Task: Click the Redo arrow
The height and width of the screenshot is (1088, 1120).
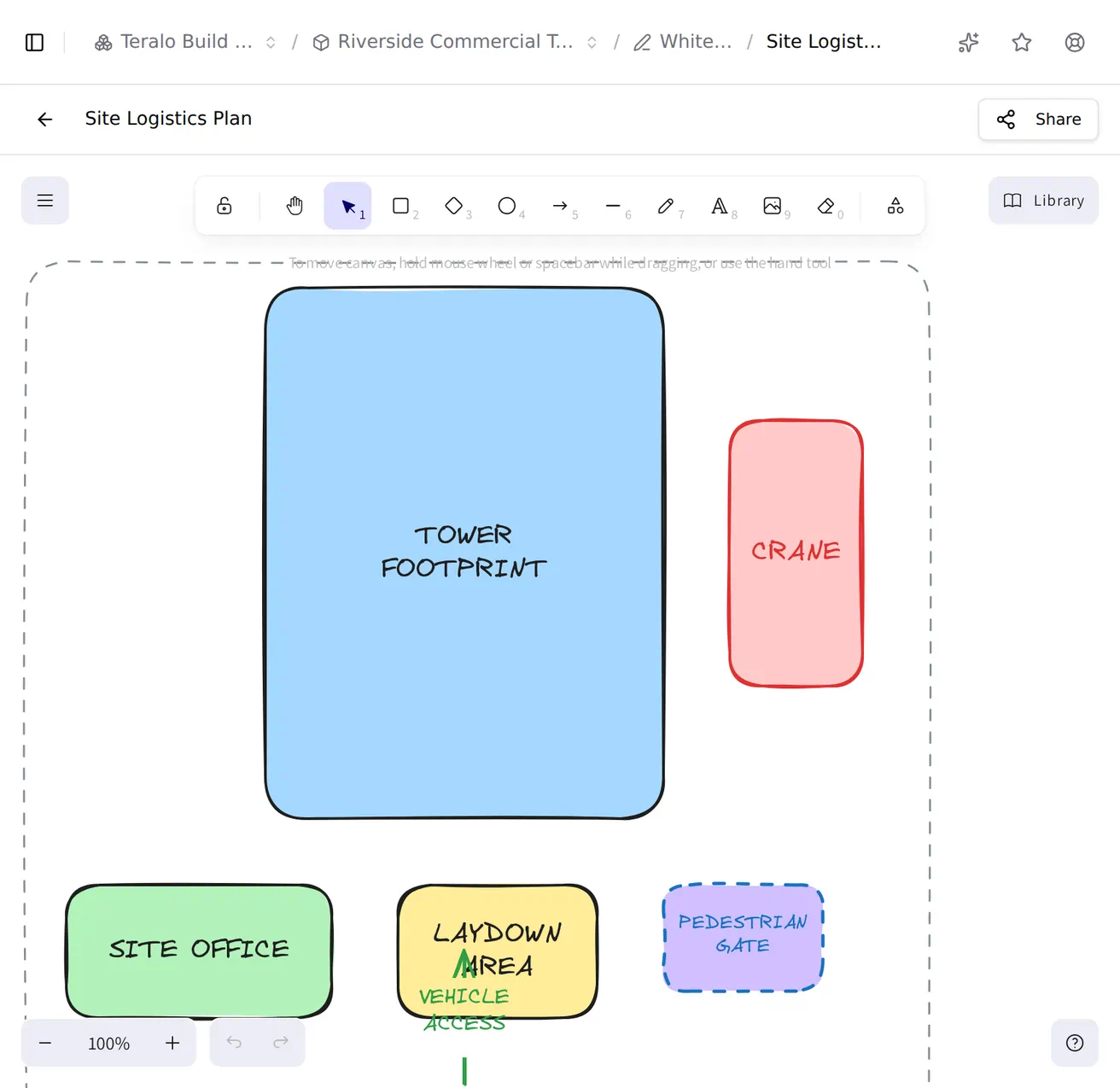Action: pos(281,1042)
